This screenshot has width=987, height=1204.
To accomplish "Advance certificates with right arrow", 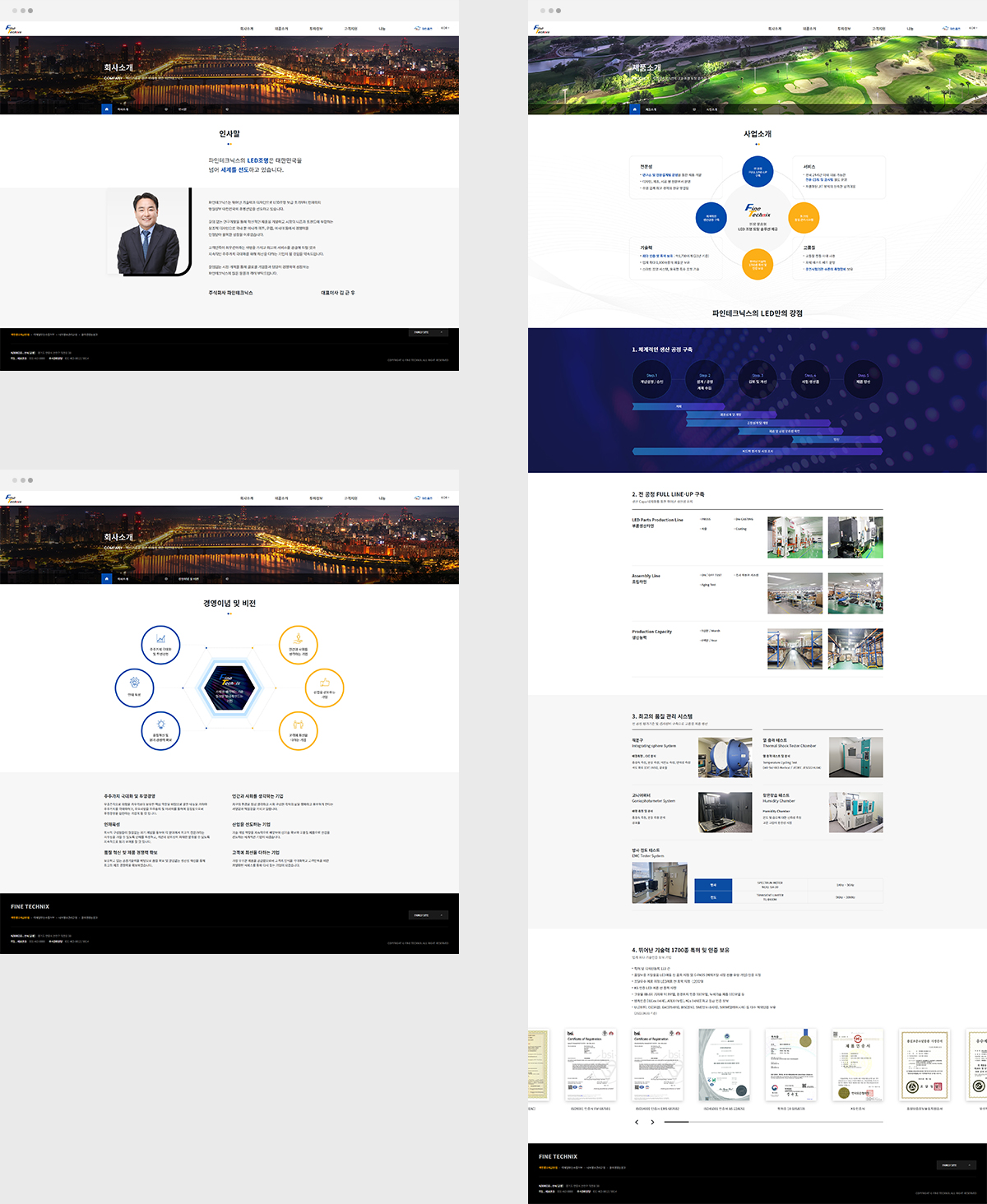I will pos(652,1122).
